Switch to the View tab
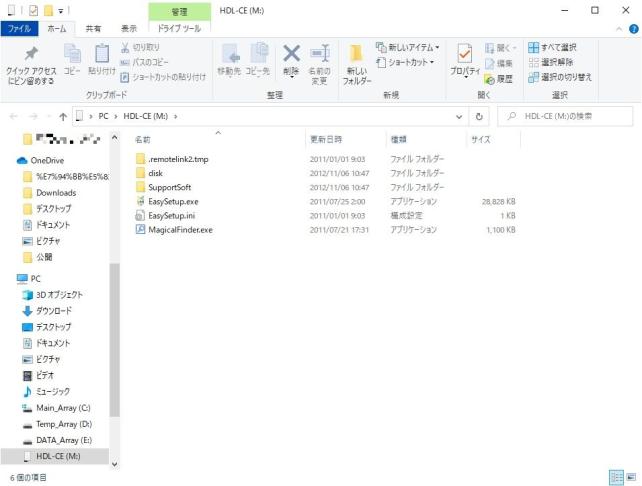 pos(129,29)
